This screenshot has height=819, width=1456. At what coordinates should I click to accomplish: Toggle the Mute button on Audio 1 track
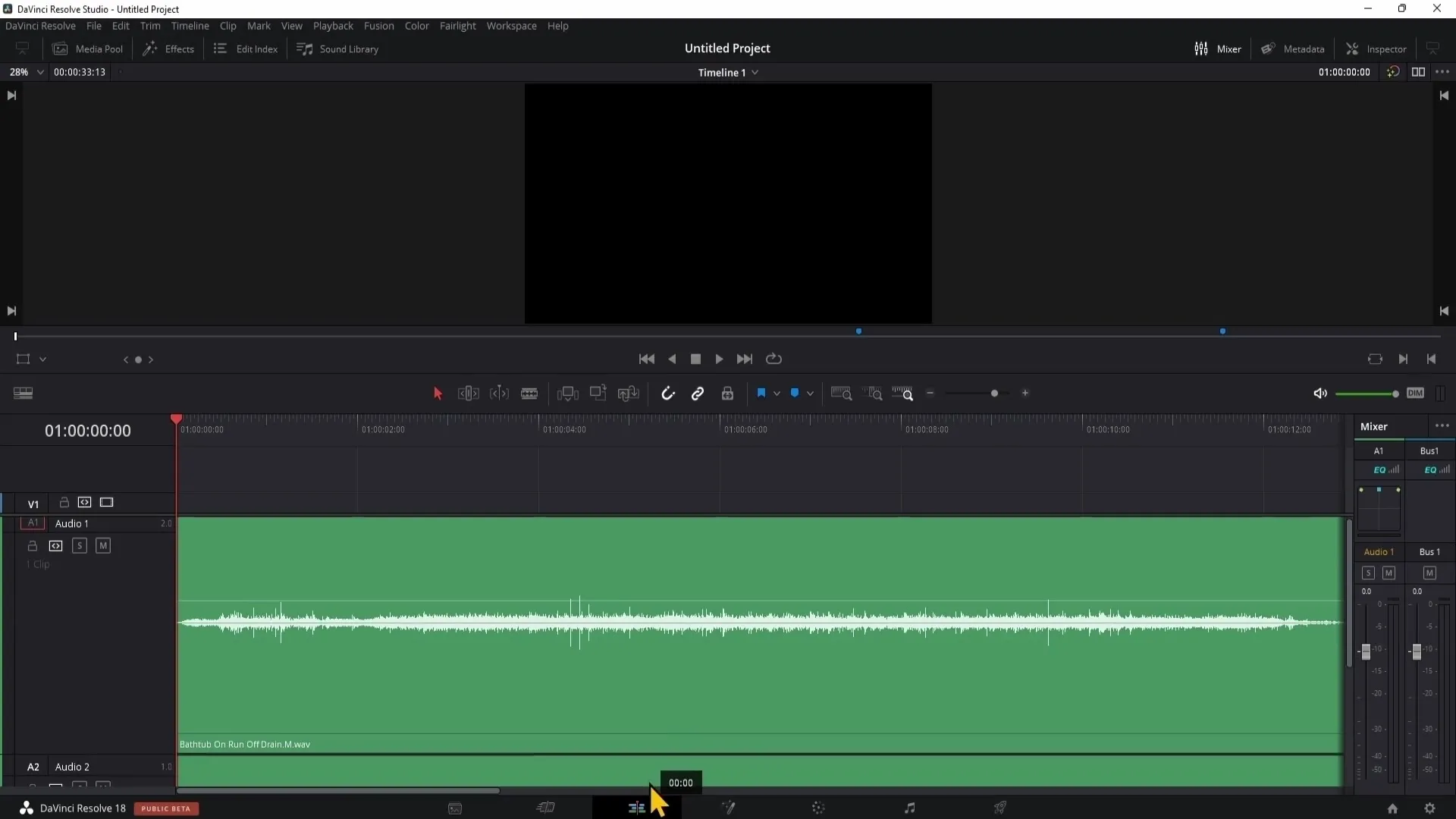coord(103,545)
